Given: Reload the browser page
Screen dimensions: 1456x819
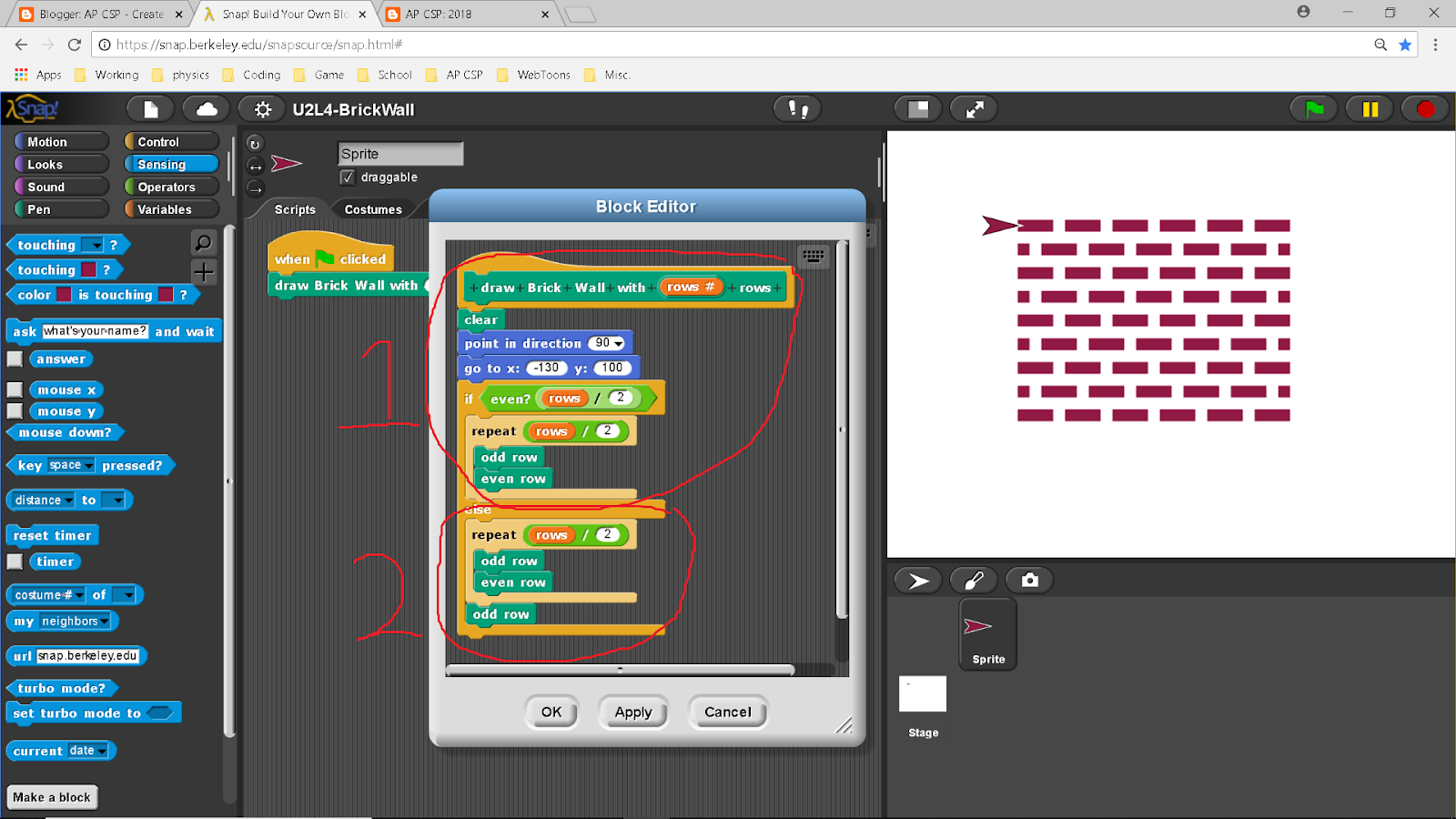Looking at the screenshot, I should 75,45.
